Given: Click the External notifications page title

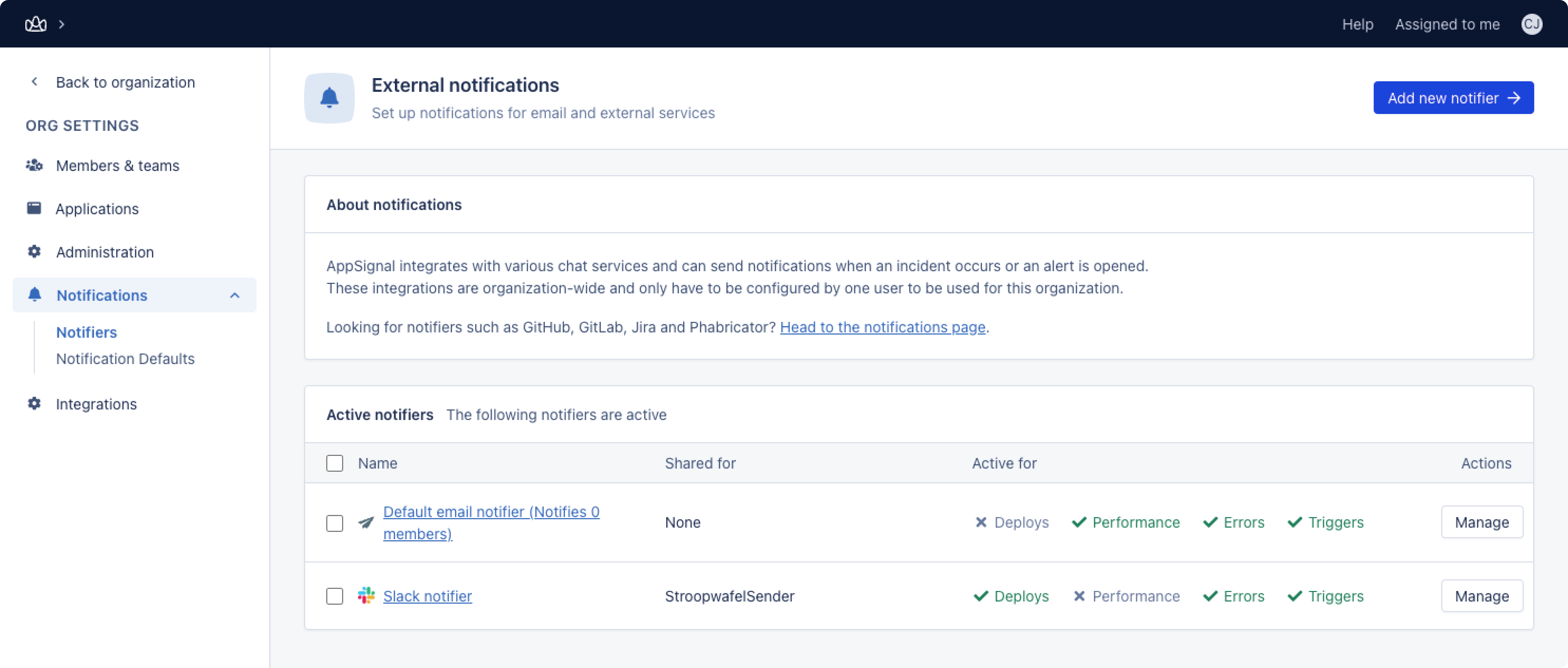Looking at the screenshot, I should click(465, 85).
